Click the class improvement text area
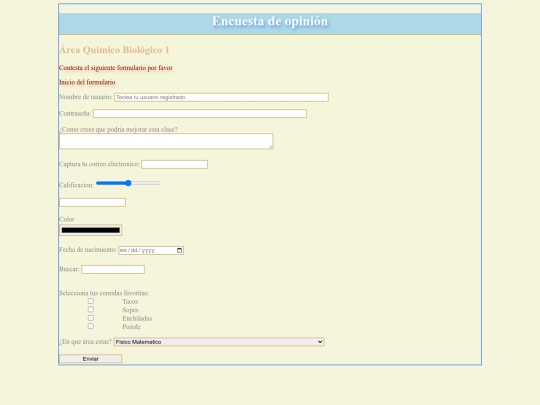Image resolution: width=540 pixels, height=405 pixels. [x=166, y=141]
